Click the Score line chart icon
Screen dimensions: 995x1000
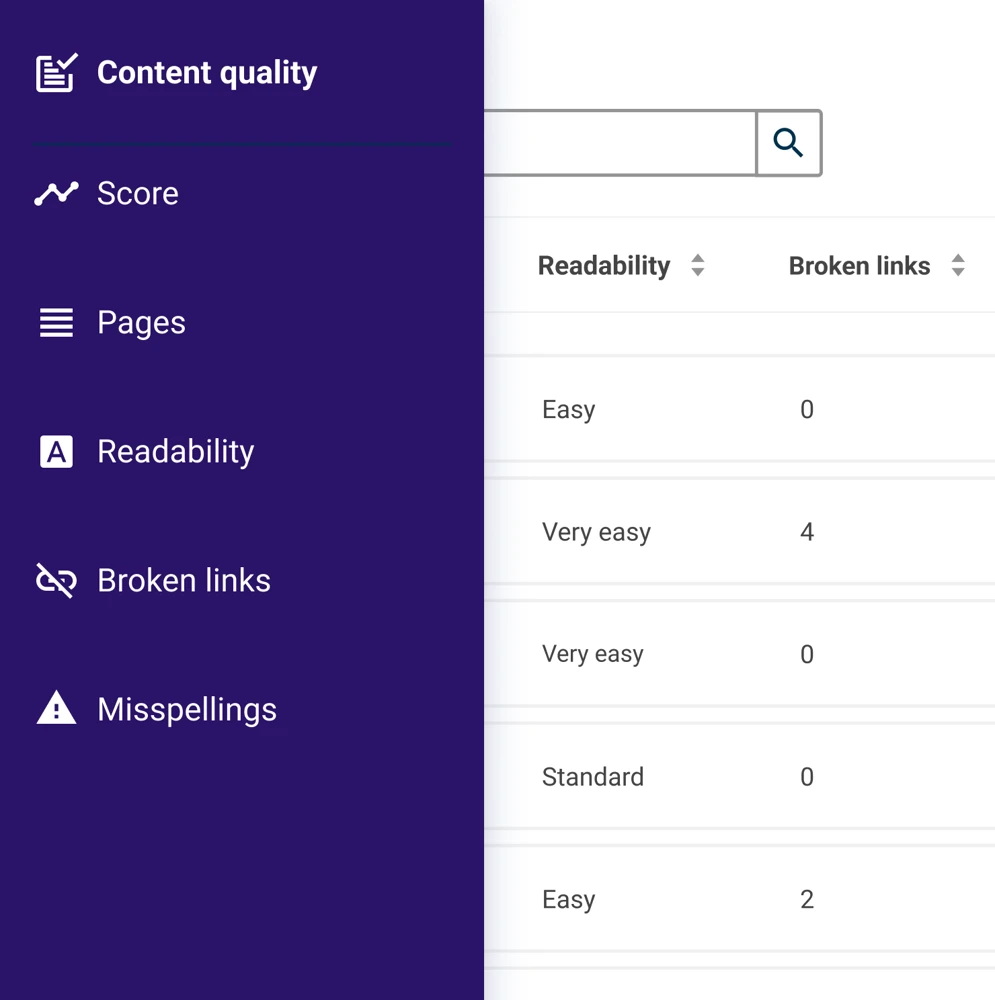56,193
